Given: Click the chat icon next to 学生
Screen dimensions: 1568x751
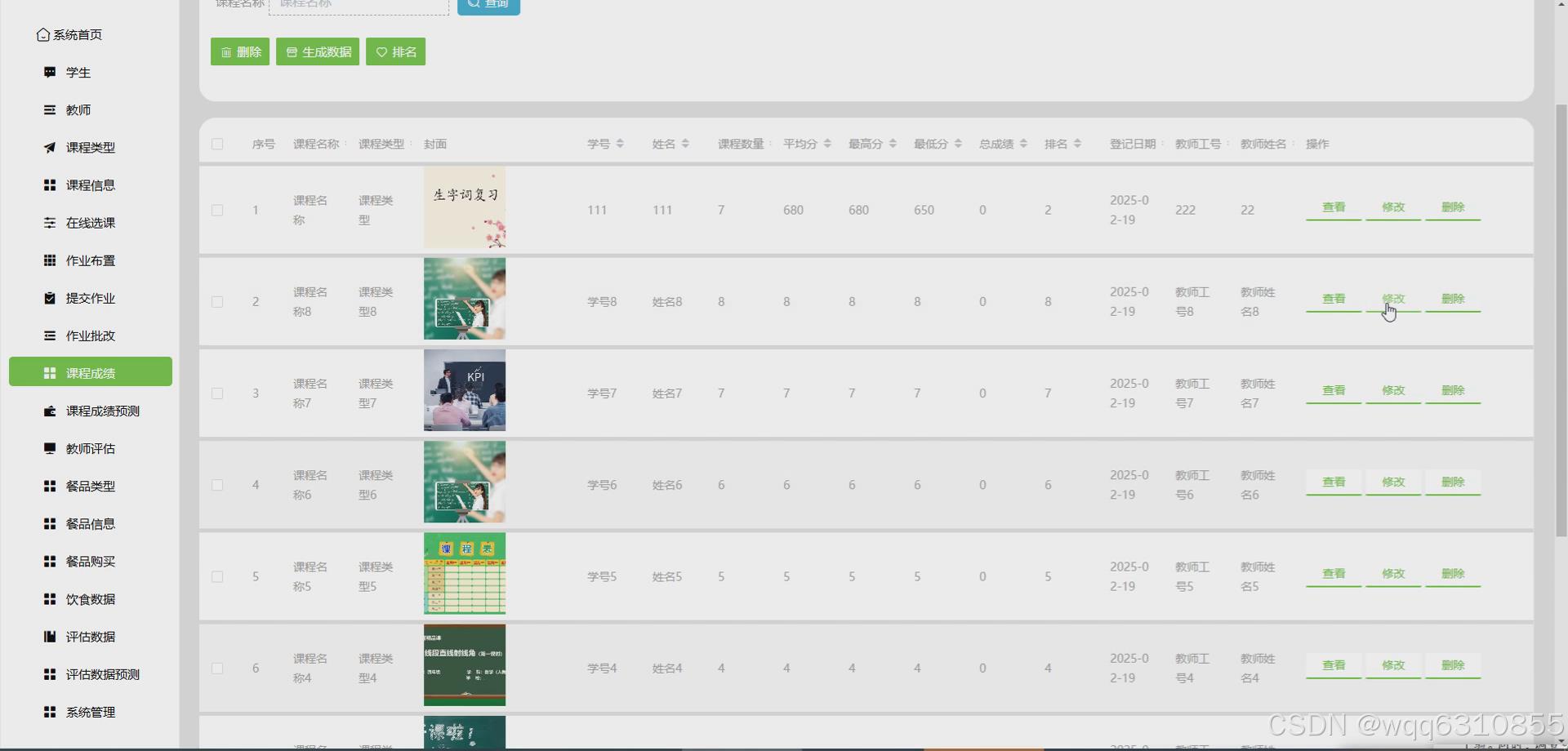Looking at the screenshot, I should click(x=50, y=72).
